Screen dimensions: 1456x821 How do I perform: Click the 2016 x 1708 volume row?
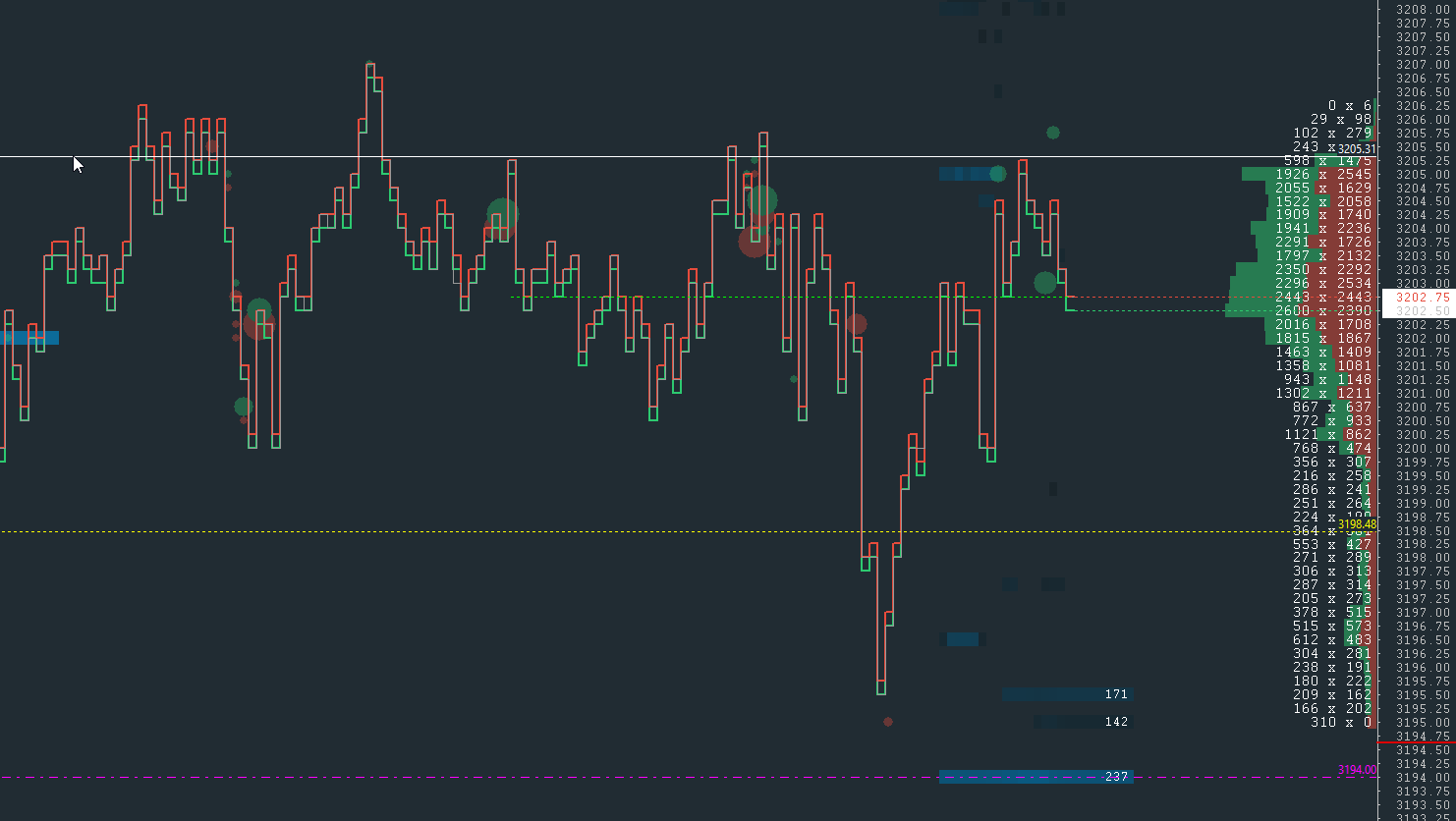1324,324
